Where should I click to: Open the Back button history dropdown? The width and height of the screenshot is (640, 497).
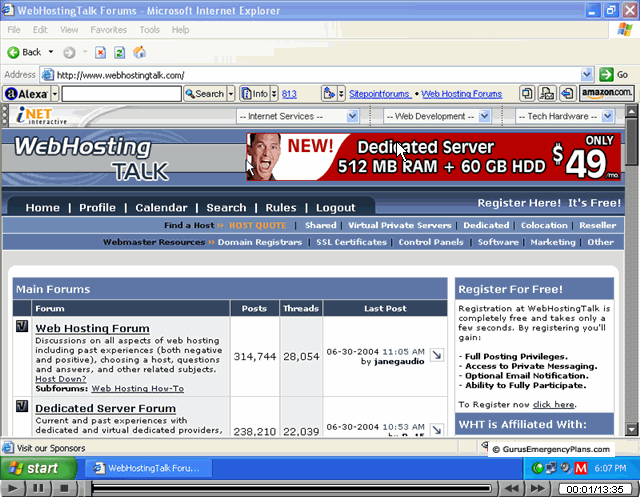coord(51,52)
